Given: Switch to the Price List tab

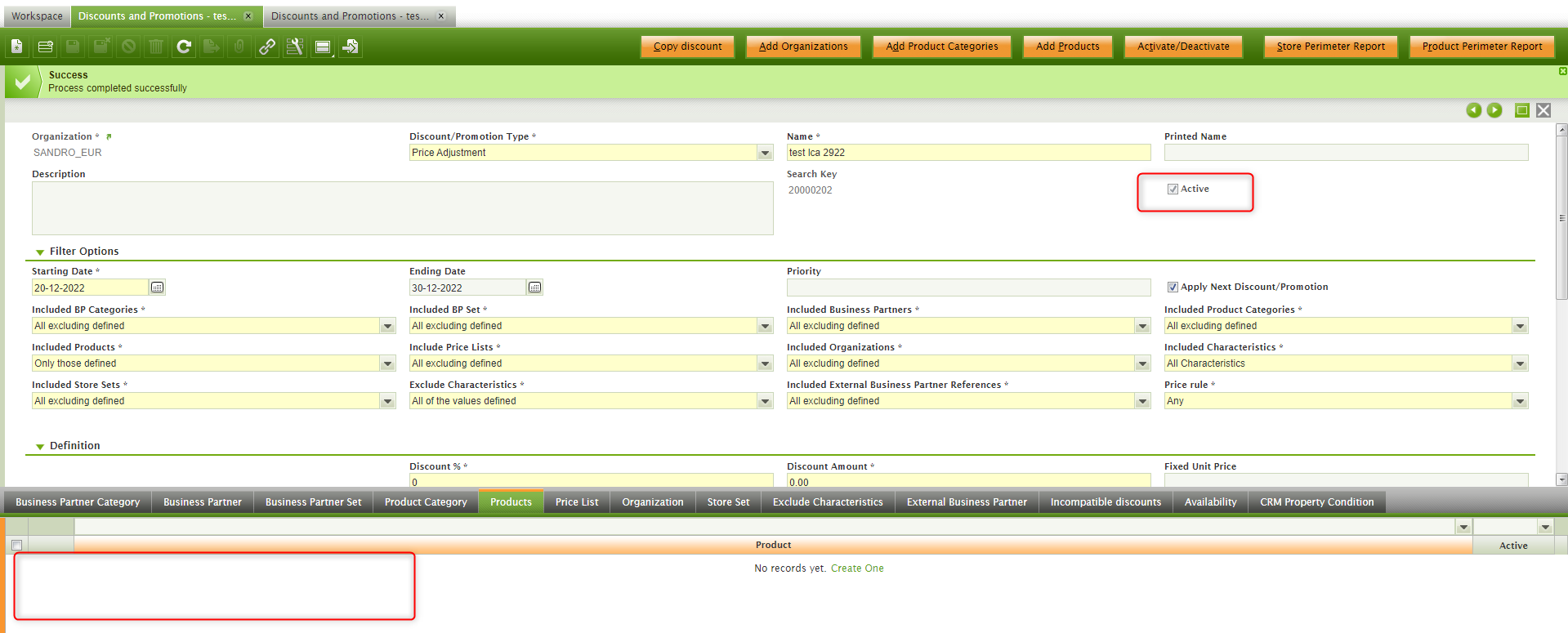Looking at the screenshot, I should [x=577, y=502].
